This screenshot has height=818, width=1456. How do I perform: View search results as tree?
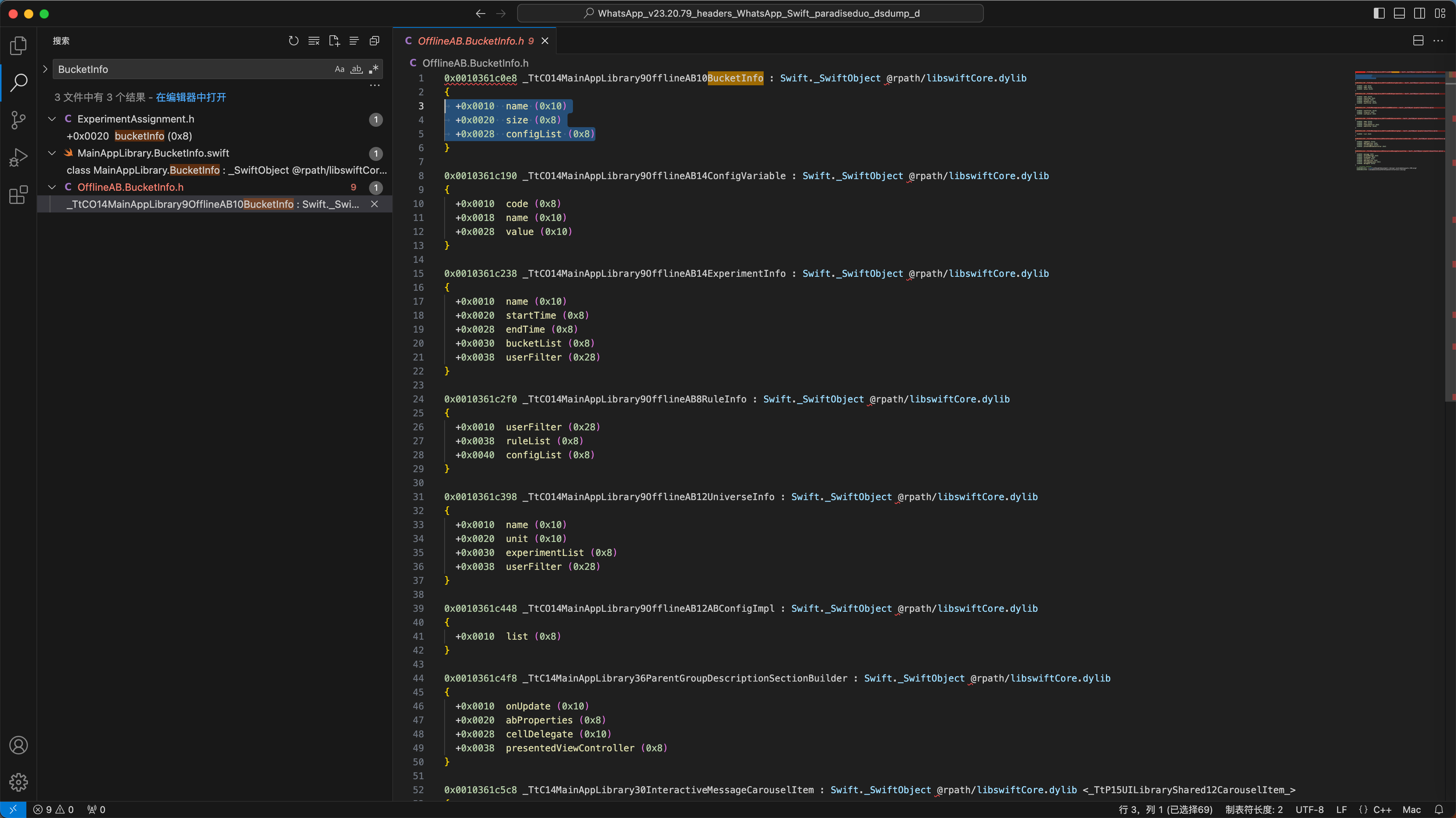coord(354,41)
